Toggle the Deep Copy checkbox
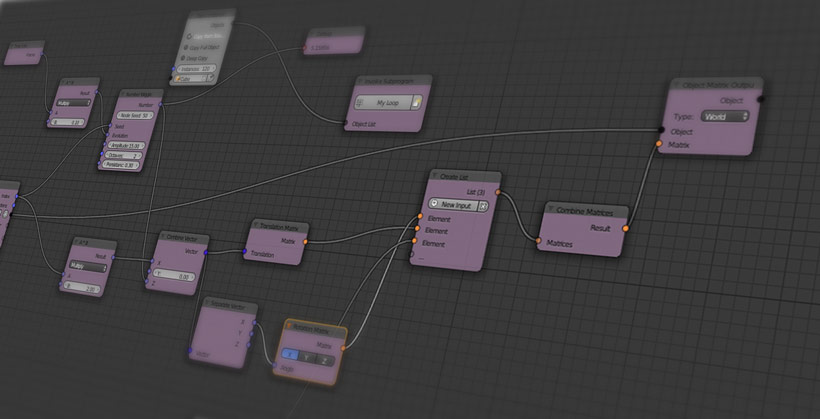This screenshot has width=820, height=419. tap(195, 58)
